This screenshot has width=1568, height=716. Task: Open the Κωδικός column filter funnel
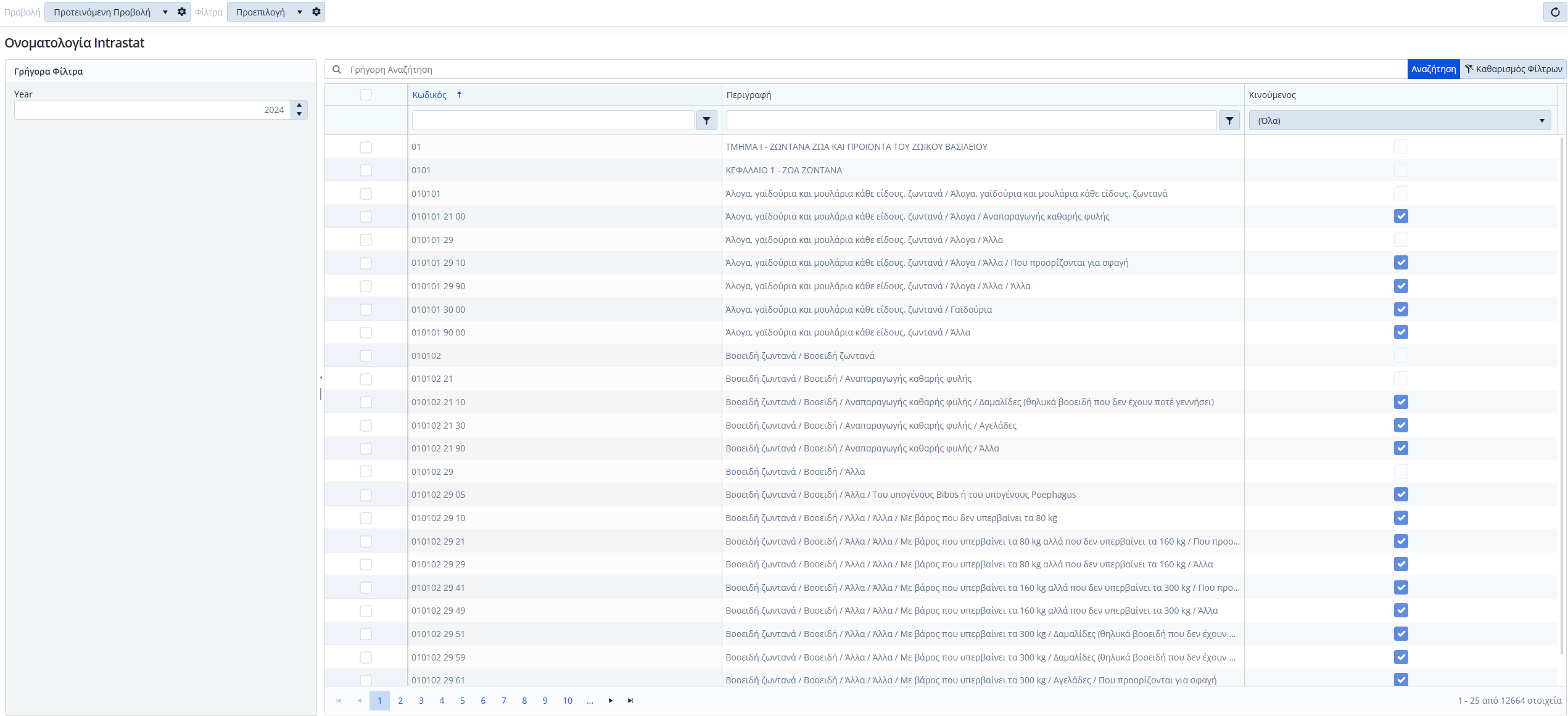pyautogui.click(x=707, y=121)
